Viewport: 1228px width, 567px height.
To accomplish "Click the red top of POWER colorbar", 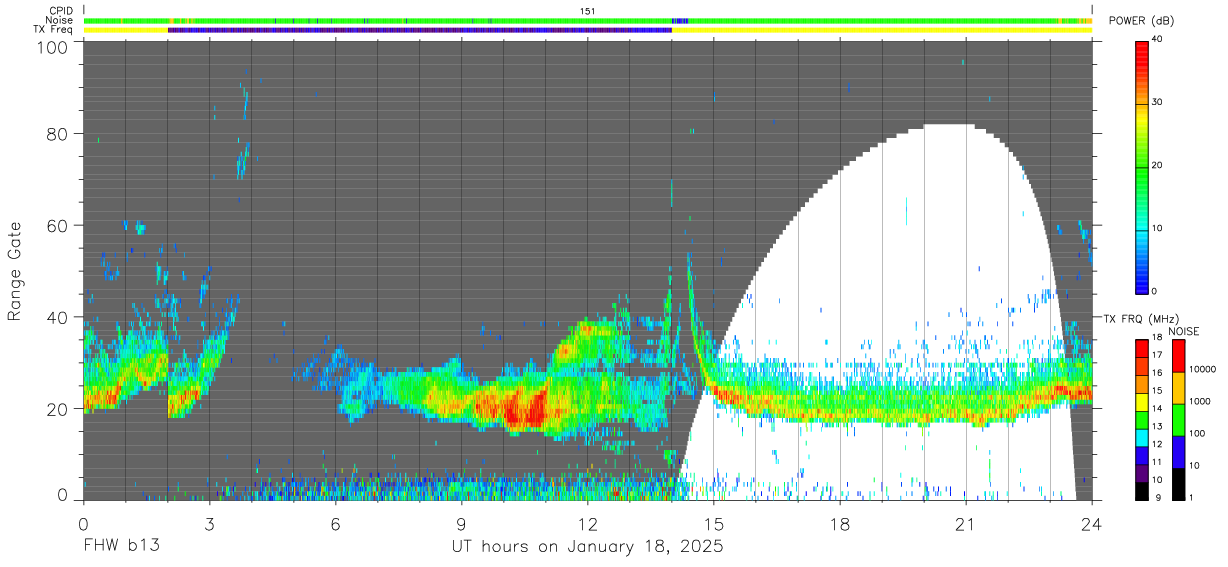I will (x=1142, y=55).
